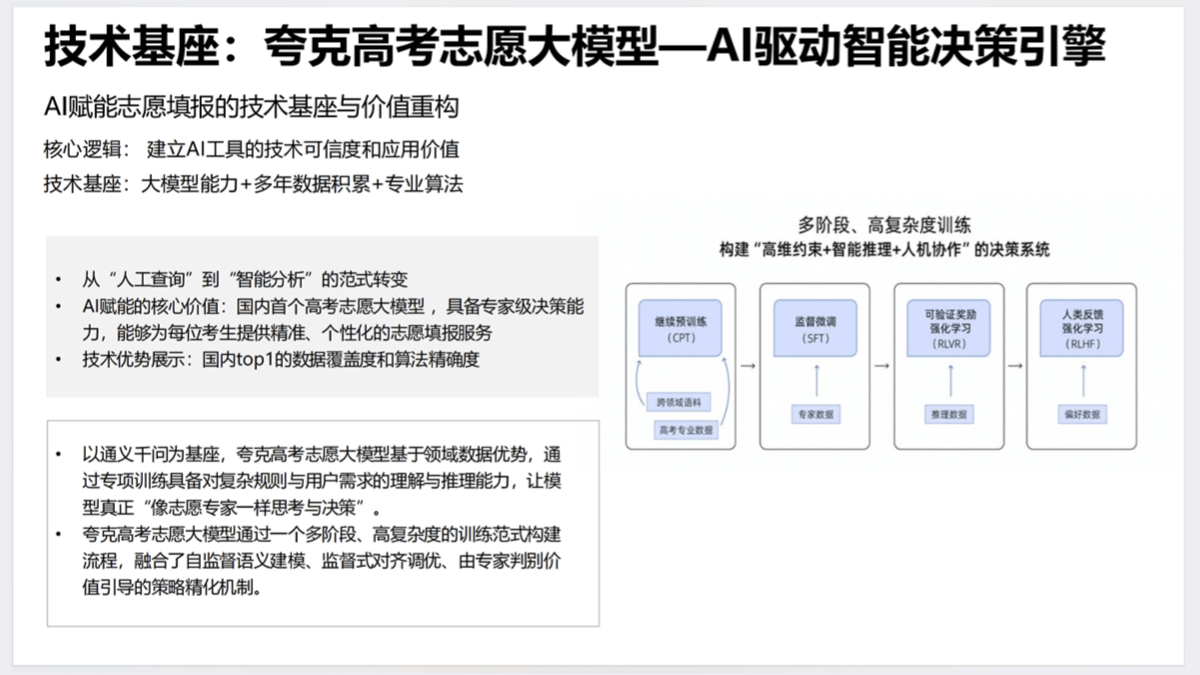Viewport: 1200px width, 675px height.
Task: Click the arrow between CPT and SFT
Action: click(747, 366)
